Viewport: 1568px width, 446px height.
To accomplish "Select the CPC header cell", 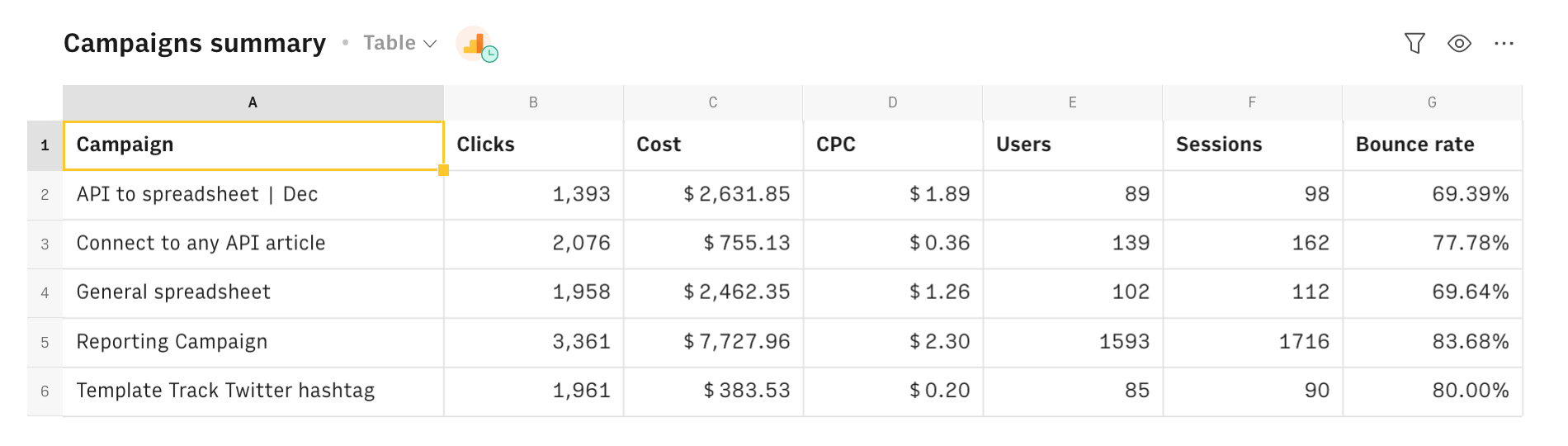I will click(x=892, y=145).
